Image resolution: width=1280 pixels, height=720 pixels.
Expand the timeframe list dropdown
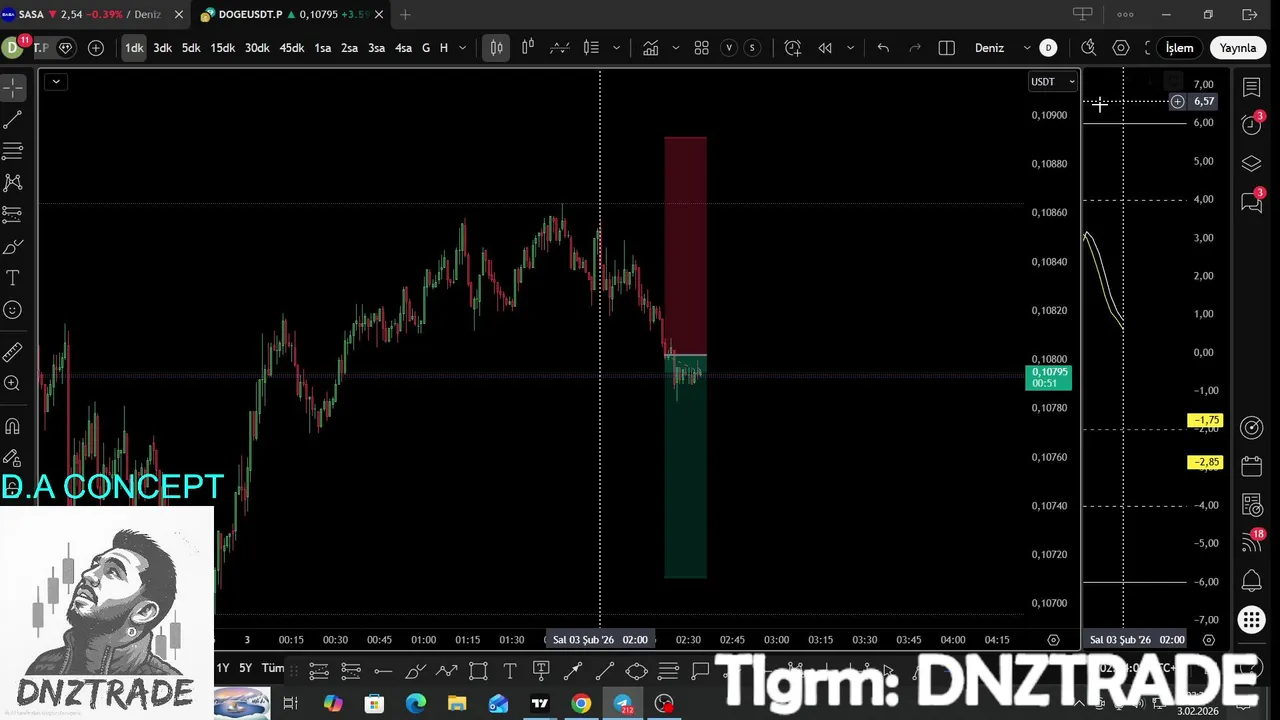coord(462,48)
